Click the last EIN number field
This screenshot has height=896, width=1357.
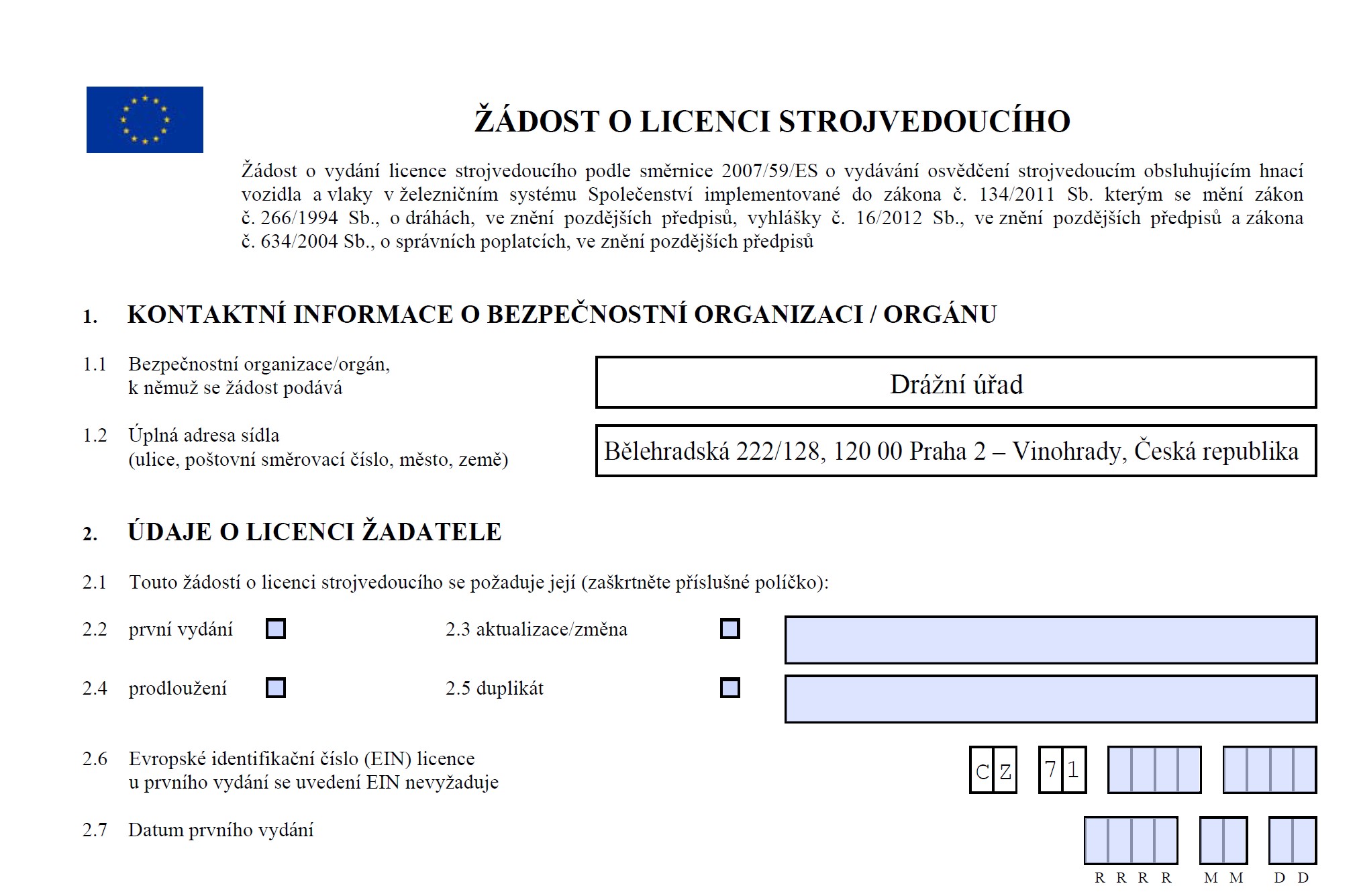pos(1269,770)
